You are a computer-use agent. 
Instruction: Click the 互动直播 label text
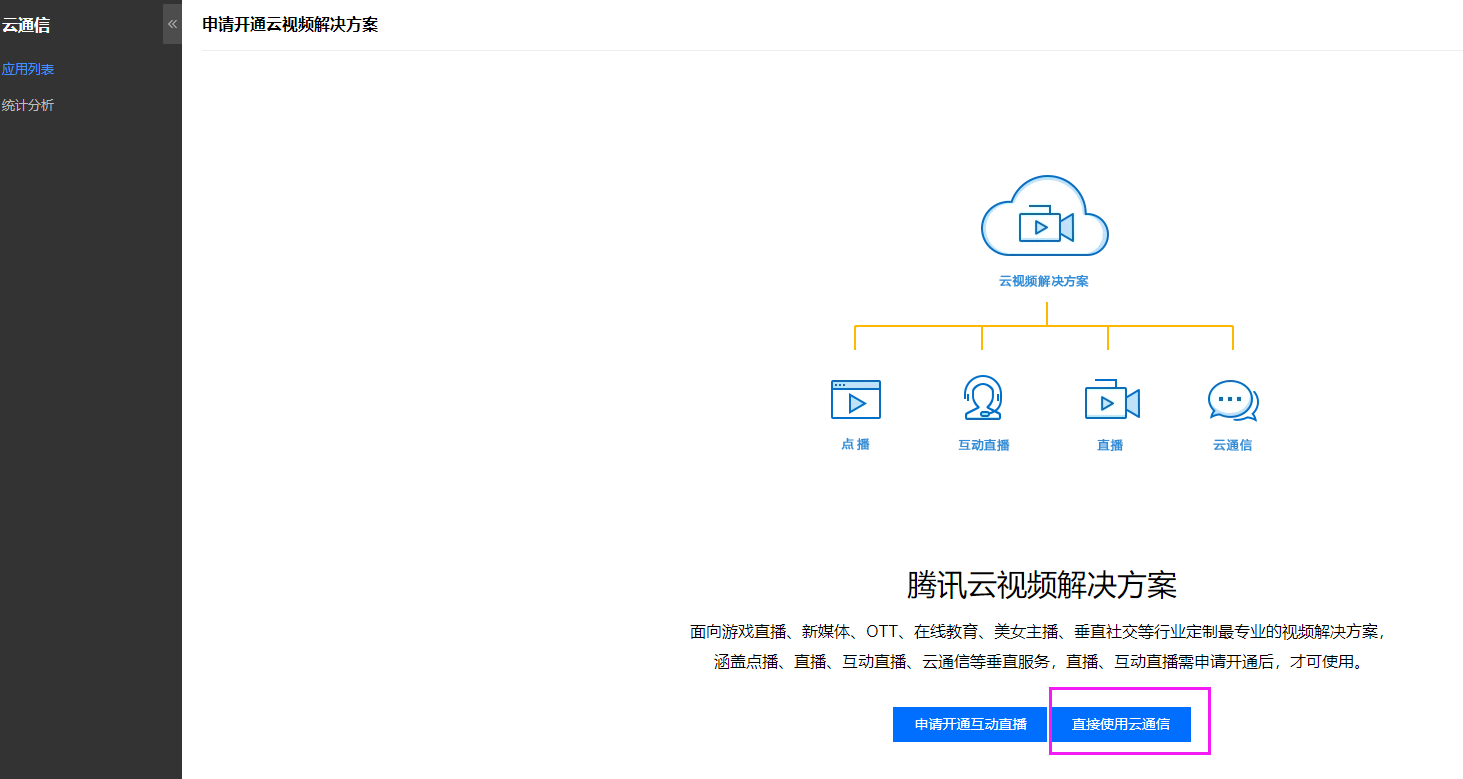coord(984,445)
